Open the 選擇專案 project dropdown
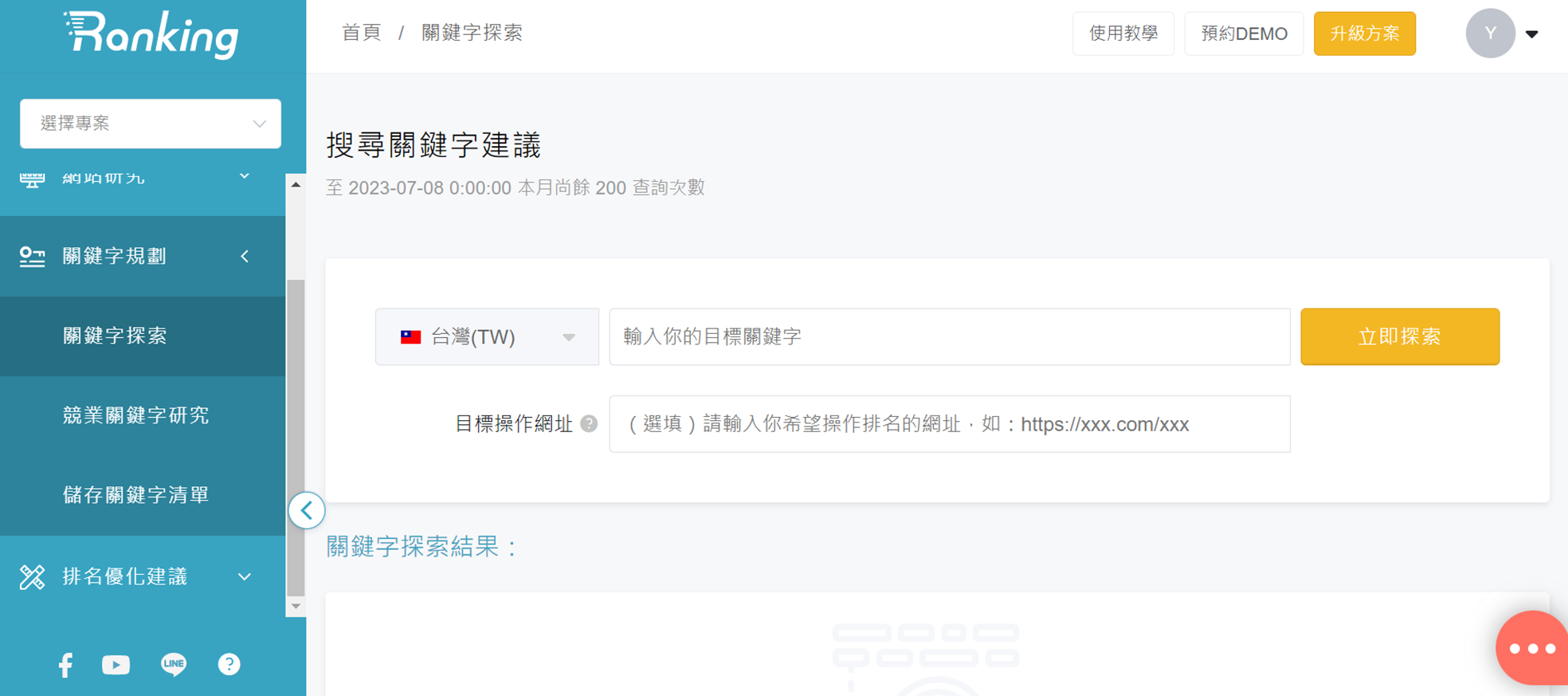This screenshot has height=696, width=1568. (151, 124)
